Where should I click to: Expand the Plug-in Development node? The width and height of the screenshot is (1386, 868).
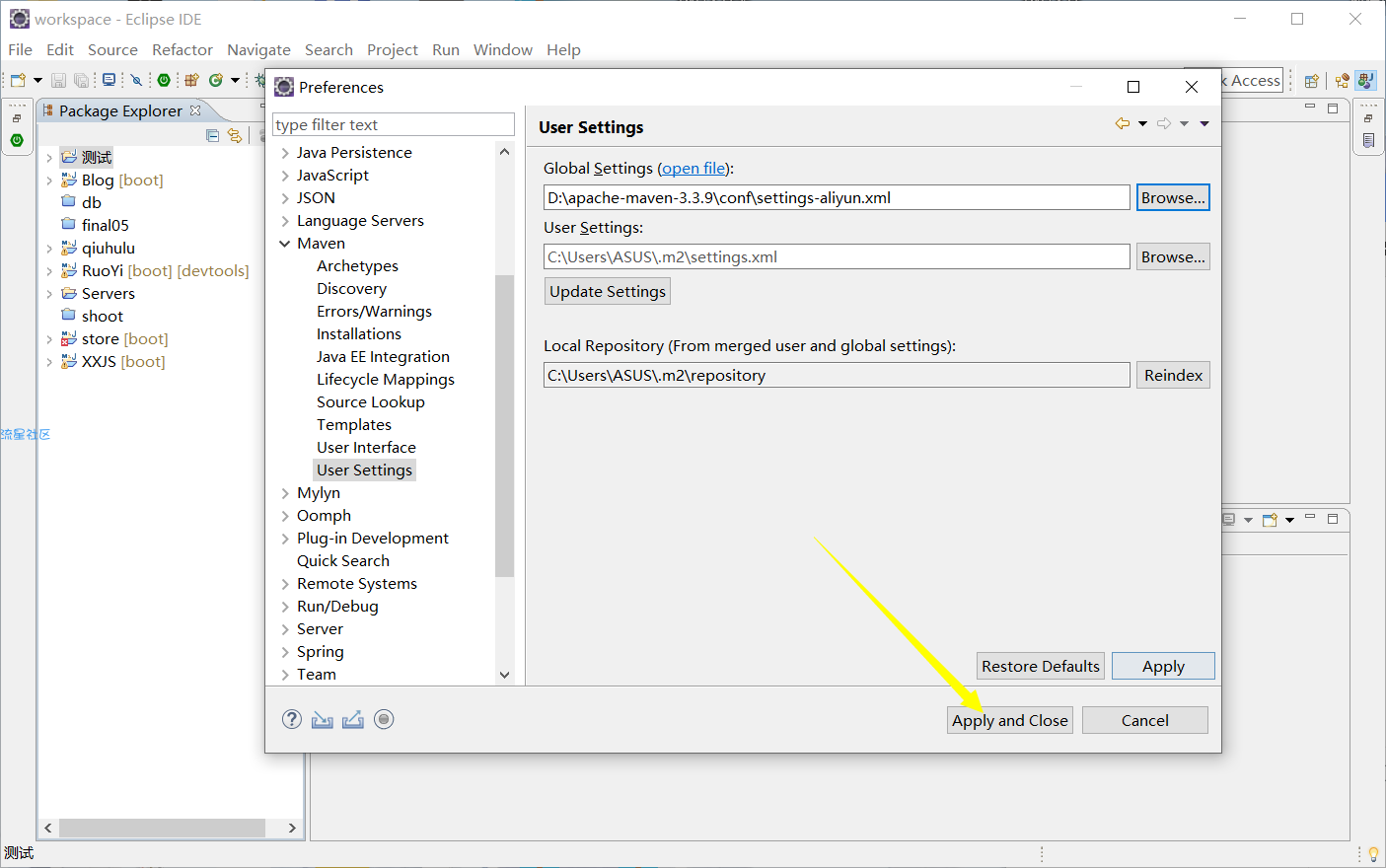[x=285, y=539]
